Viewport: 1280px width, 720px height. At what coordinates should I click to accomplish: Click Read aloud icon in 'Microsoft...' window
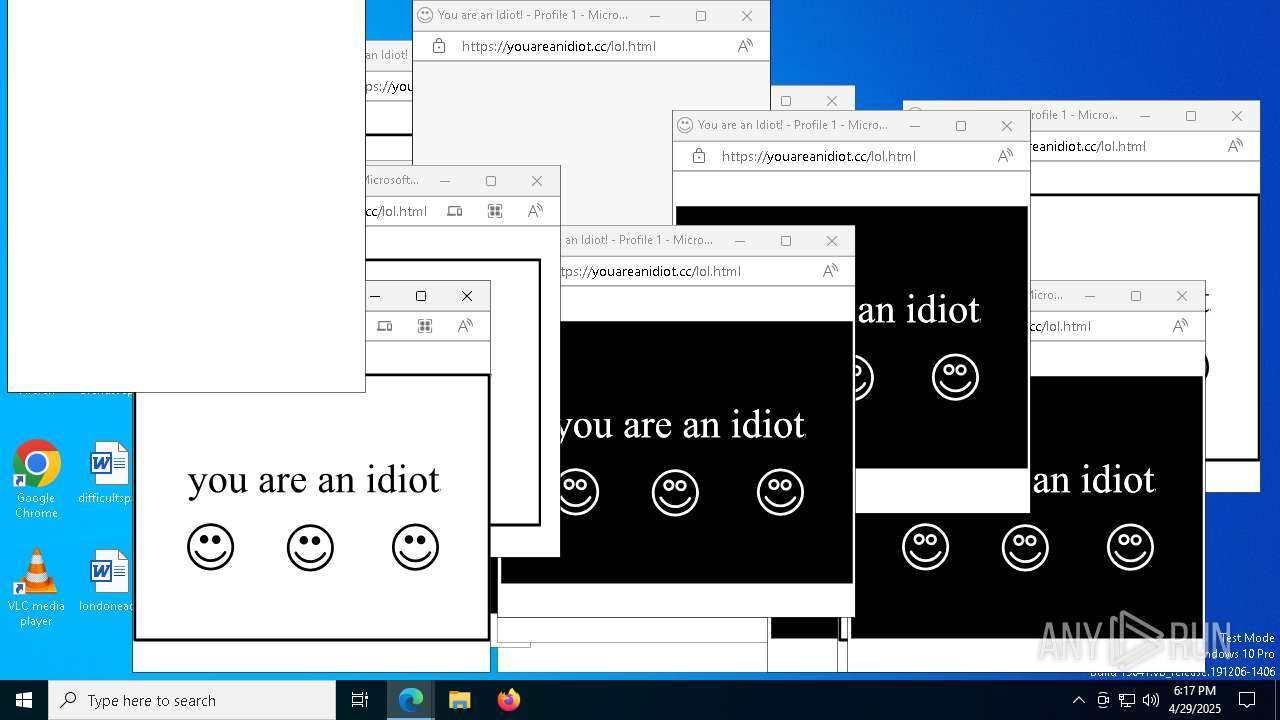[x=535, y=211]
